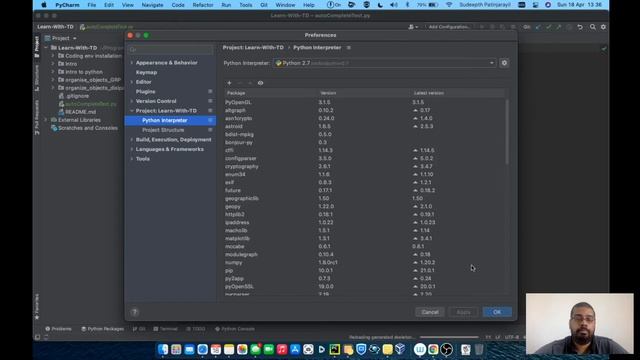
Task: Expand Languages & Frameworks section
Action: pos(169,149)
